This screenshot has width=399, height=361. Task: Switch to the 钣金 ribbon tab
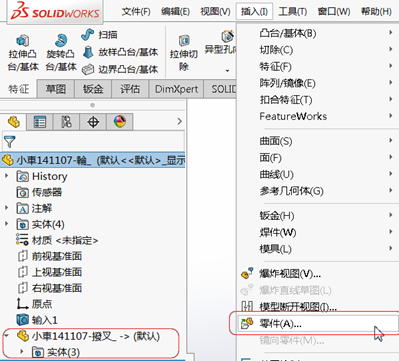point(93,89)
